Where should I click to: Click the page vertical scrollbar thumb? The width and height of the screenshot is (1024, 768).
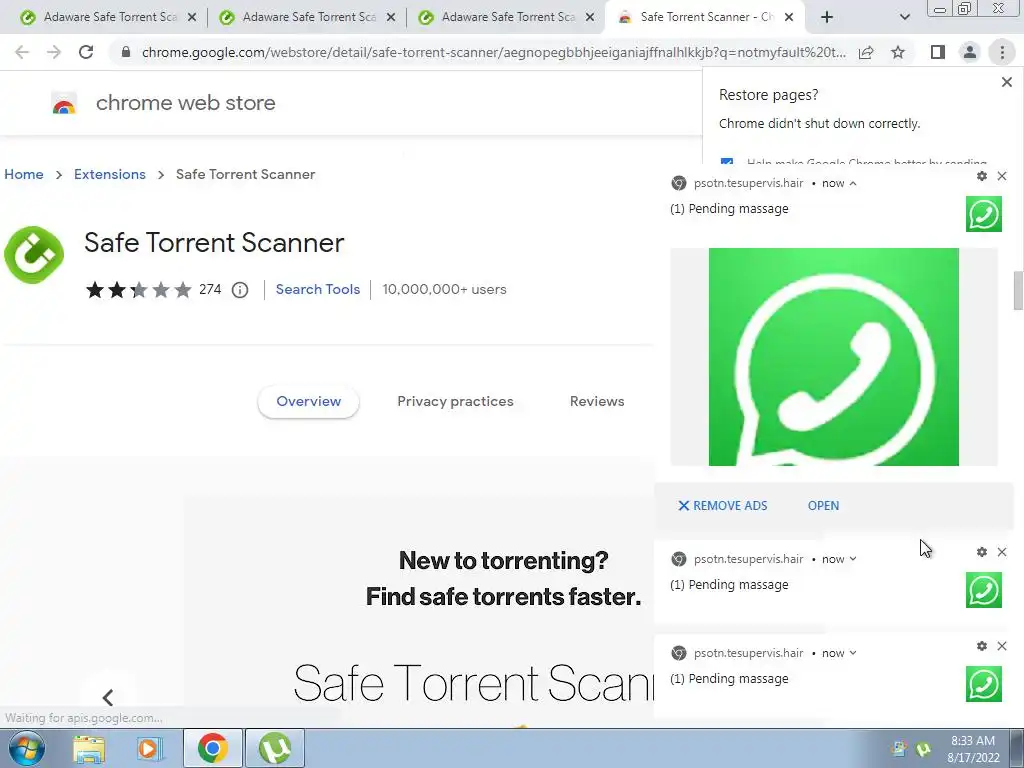(x=1018, y=291)
